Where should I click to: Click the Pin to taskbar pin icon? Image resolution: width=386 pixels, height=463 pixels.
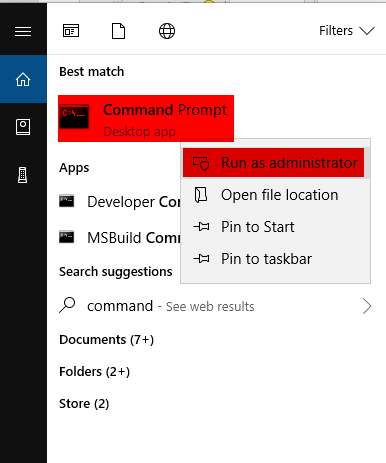pyautogui.click(x=201, y=259)
